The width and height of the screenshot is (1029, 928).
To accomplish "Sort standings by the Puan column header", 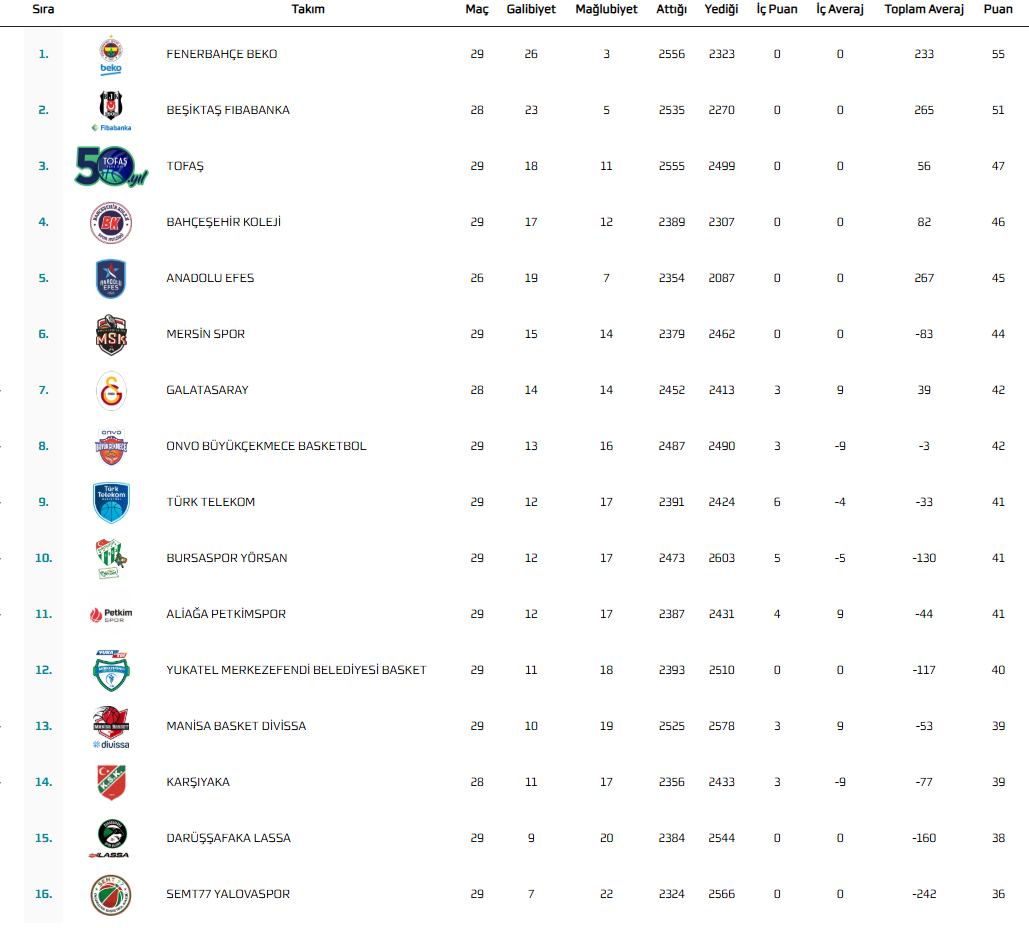I will (998, 10).
